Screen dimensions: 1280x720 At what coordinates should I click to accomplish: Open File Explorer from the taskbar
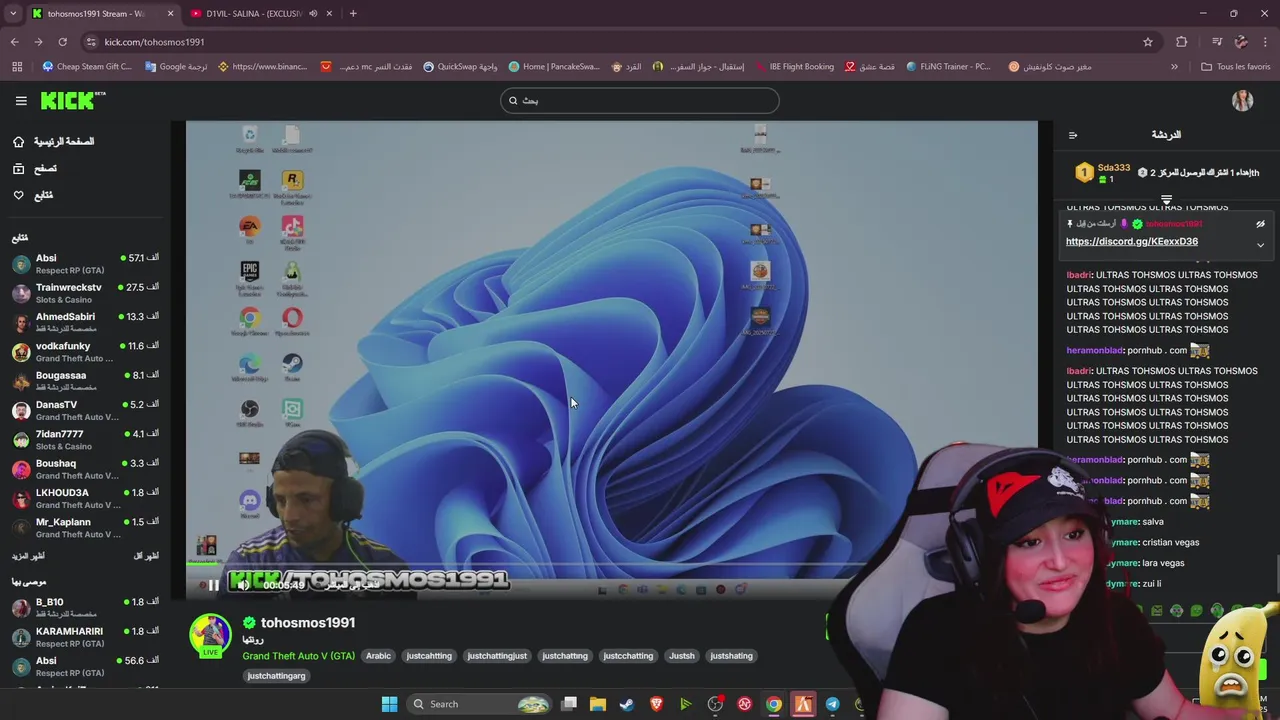point(598,704)
